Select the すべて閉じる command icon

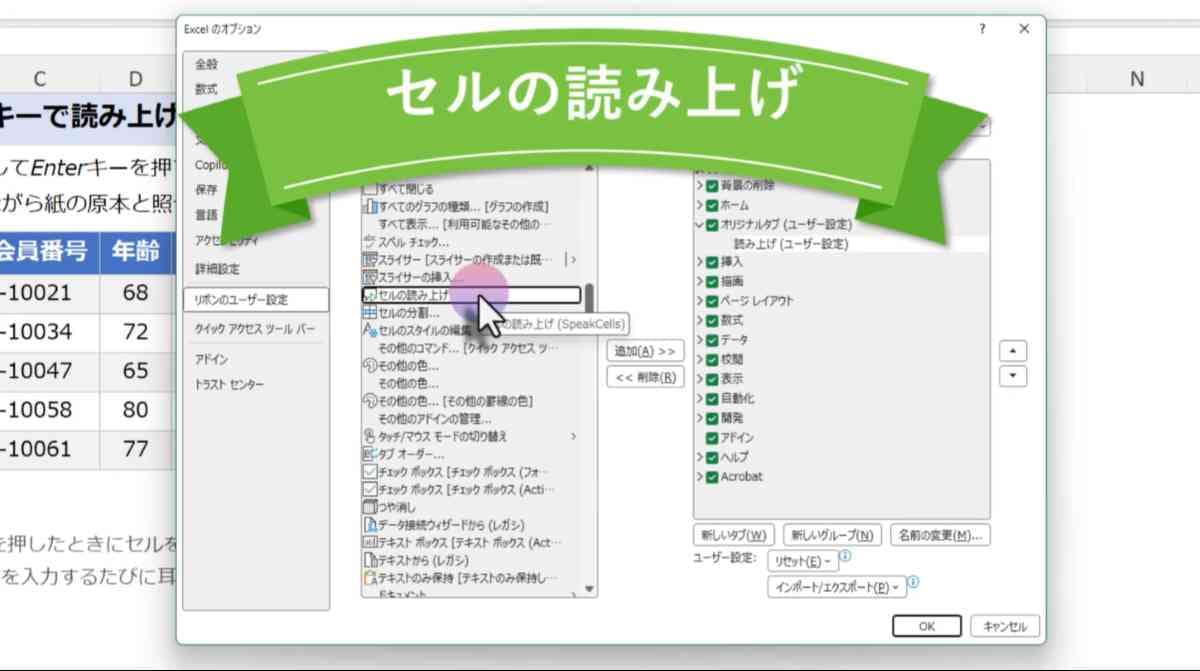(x=369, y=188)
